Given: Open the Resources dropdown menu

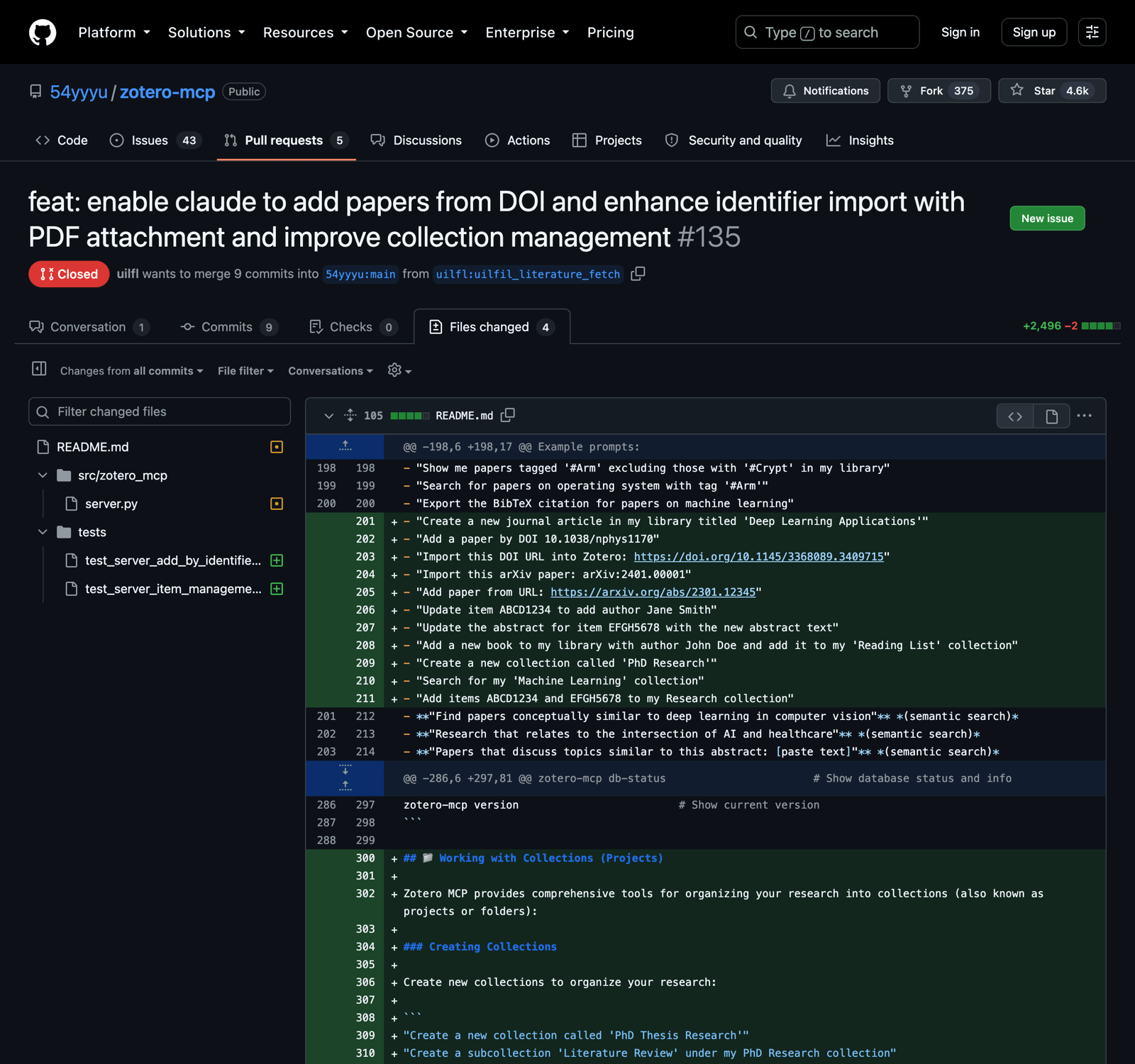Looking at the screenshot, I should pyautogui.click(x=306, y=33).
